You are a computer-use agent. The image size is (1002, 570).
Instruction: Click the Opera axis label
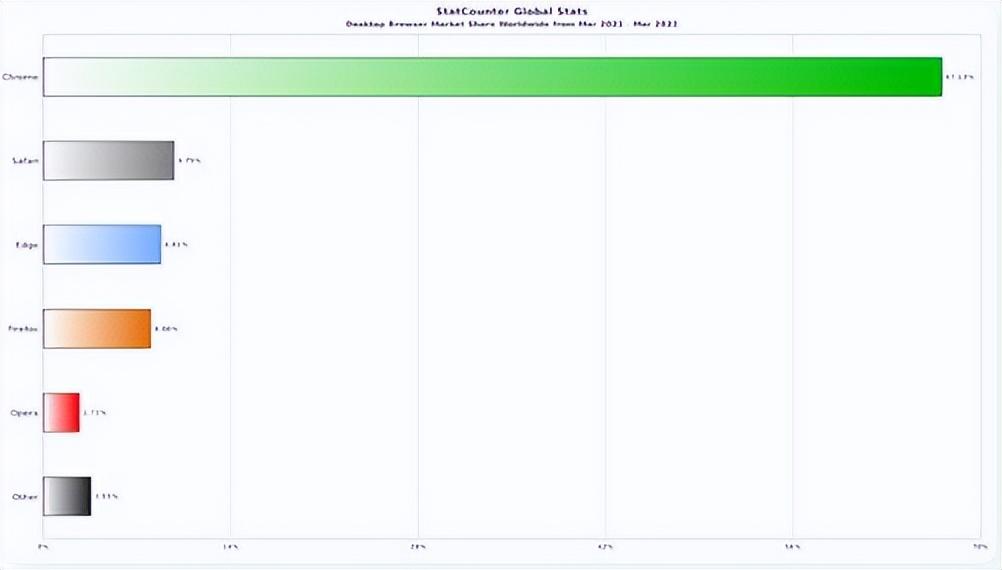tap(26, 412)
